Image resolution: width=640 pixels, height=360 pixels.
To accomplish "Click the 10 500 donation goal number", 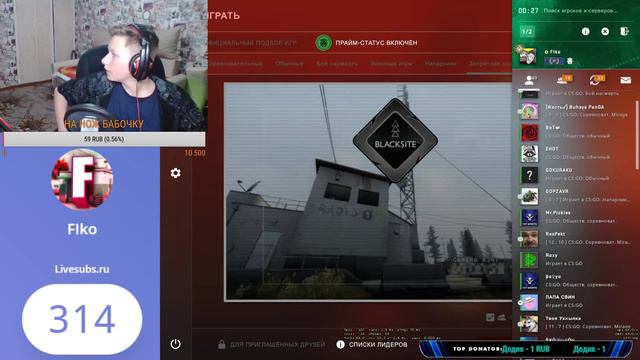I will (195, 153).
